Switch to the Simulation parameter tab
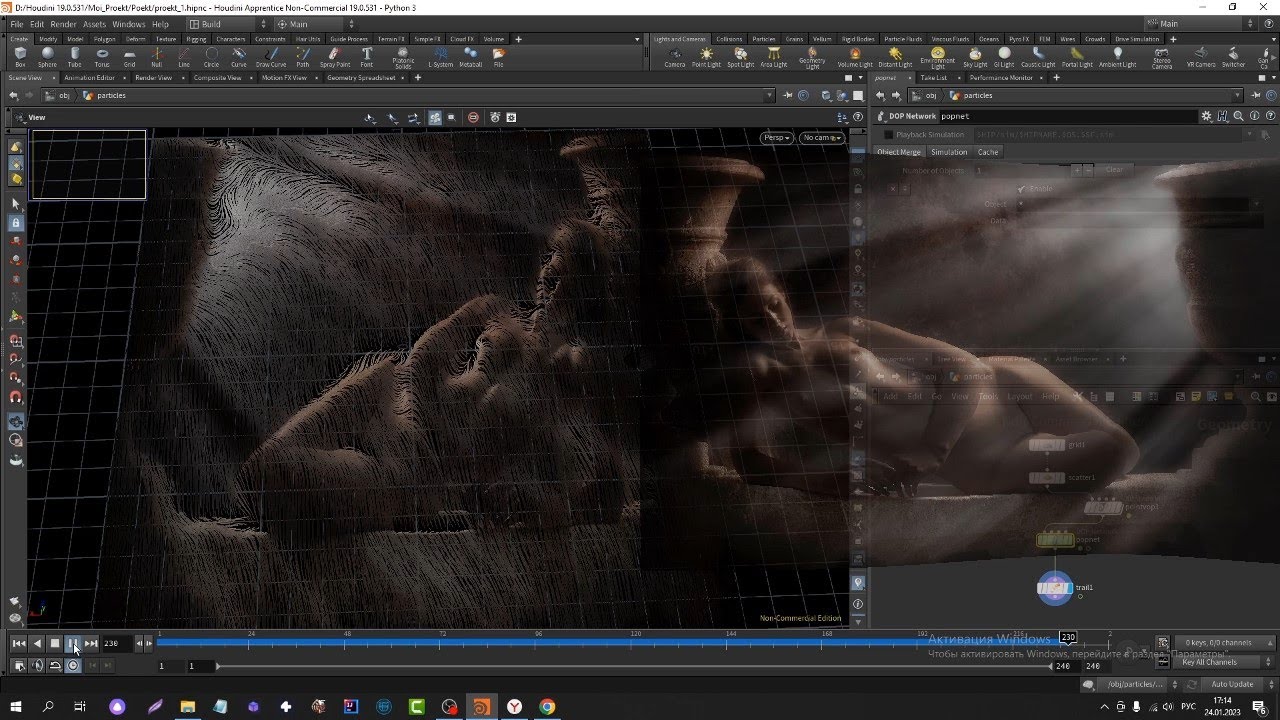1280x720 pixels. 949,152
